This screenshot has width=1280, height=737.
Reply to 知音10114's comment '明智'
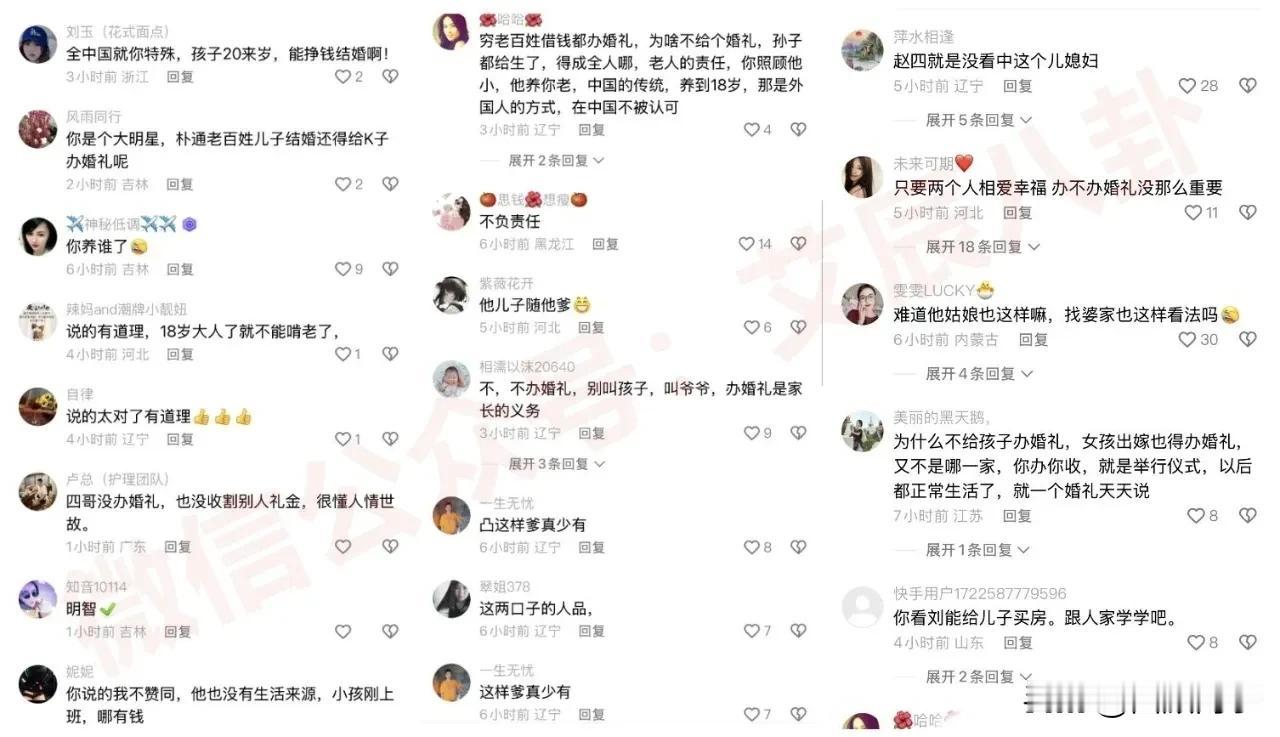click(x=178, y=632)
